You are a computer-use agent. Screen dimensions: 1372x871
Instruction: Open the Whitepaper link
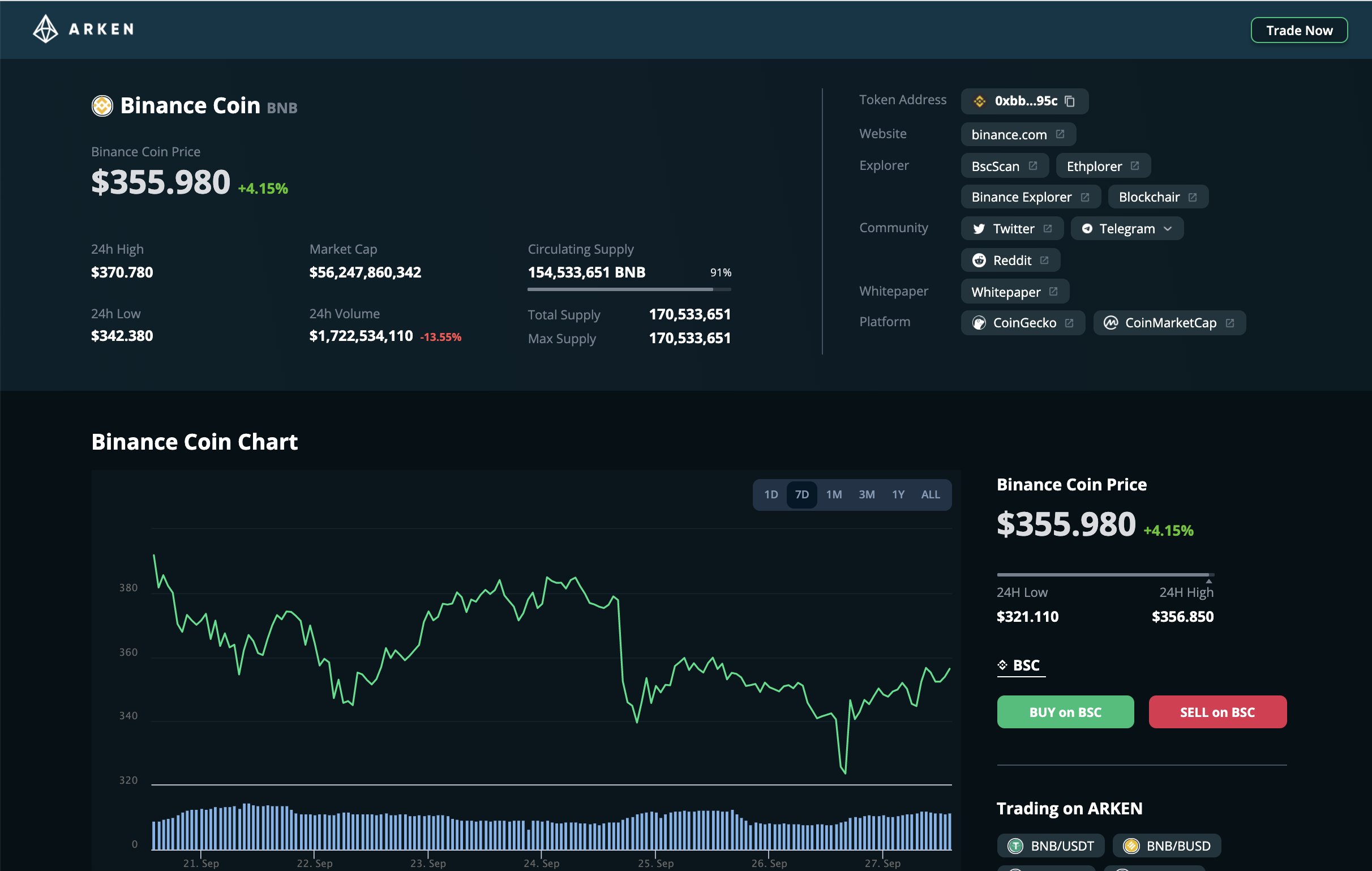(1015, 292)
